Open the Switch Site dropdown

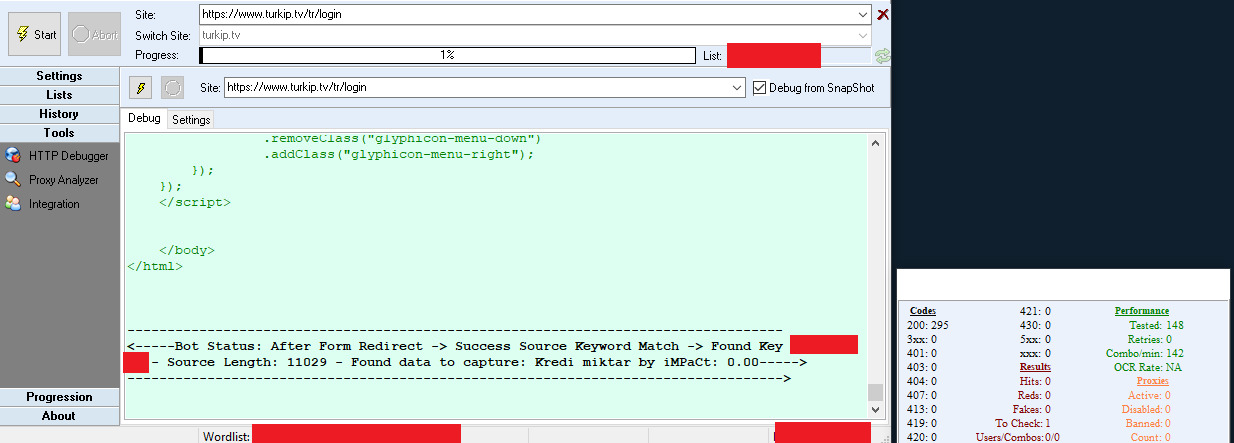point(863,35)
